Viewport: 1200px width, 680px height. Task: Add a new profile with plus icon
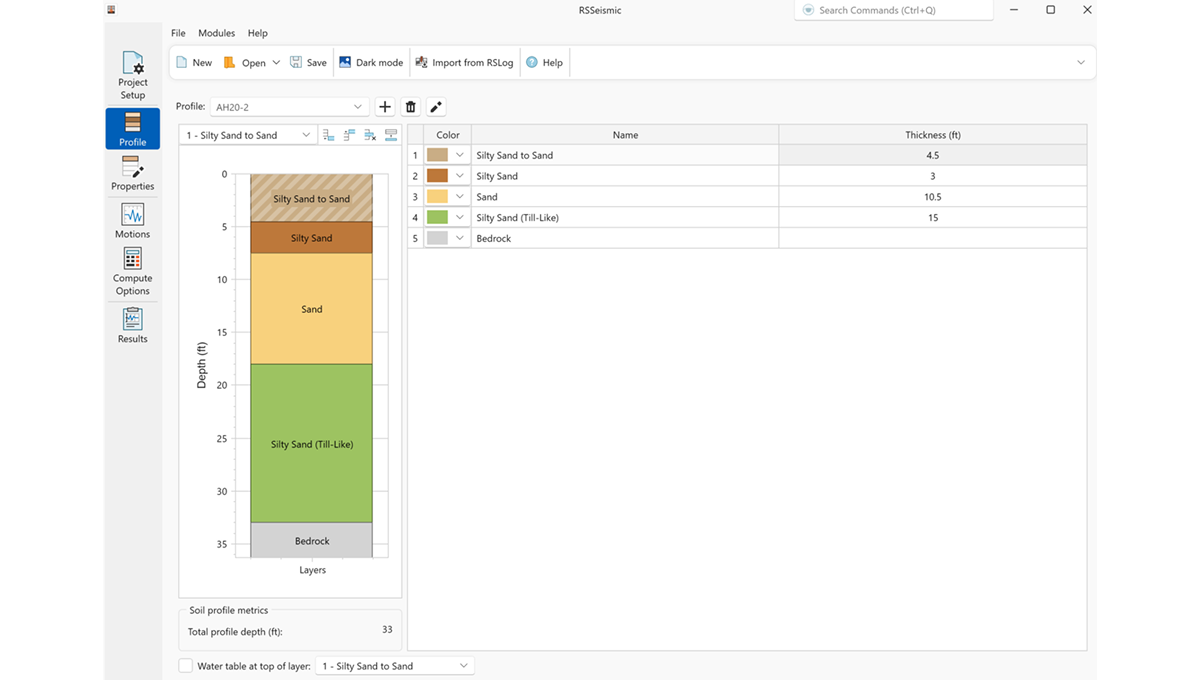click(385, 107)
